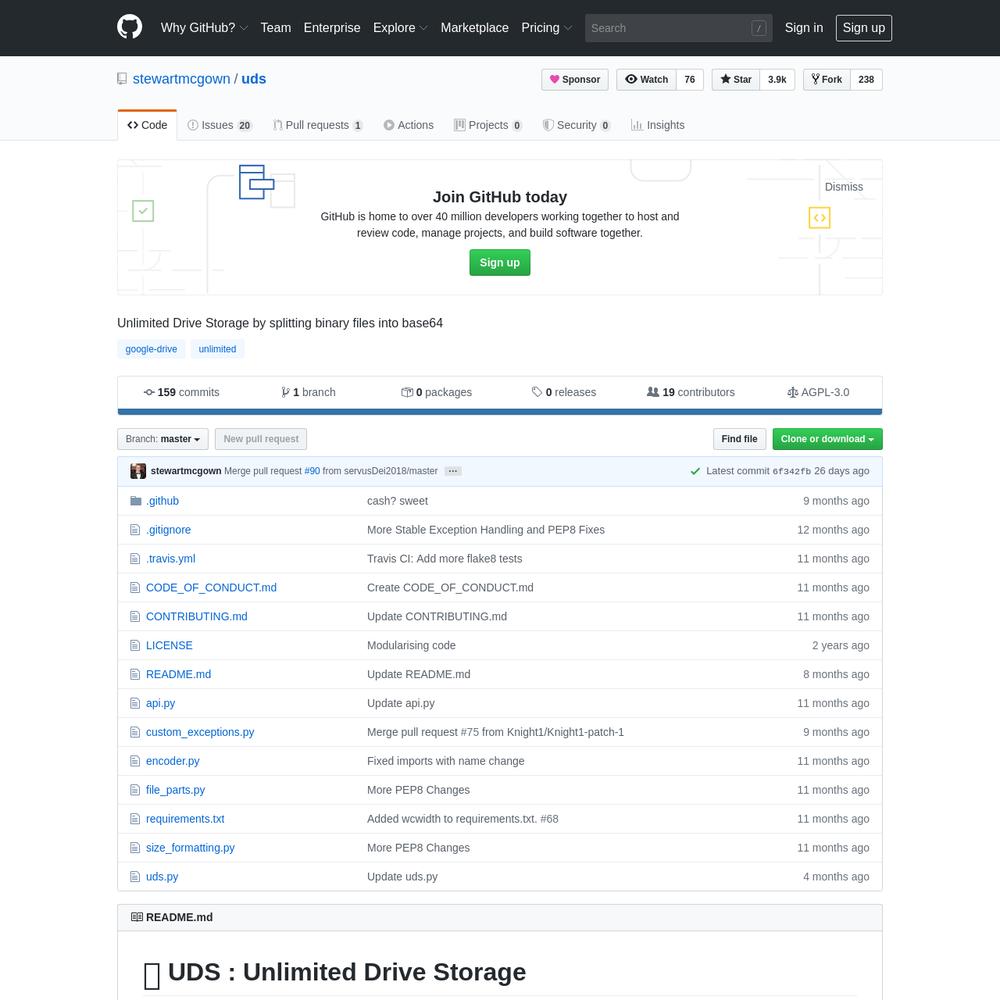This screenshot has height=1000, width=1000.
Task: Open the custom_exceptions.py file
Action: pos(200,732)
